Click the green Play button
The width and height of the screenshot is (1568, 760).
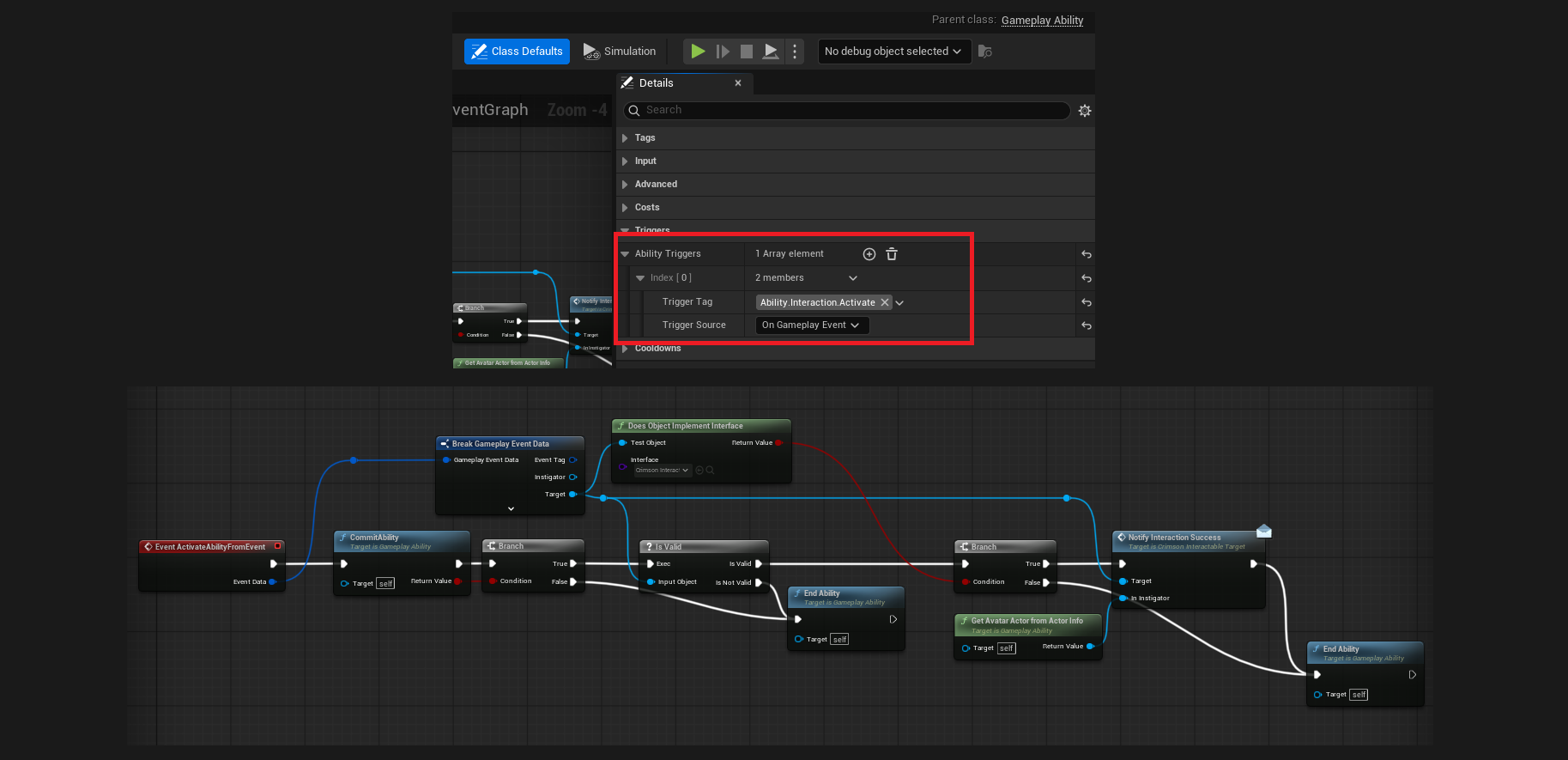coord(698,52)
